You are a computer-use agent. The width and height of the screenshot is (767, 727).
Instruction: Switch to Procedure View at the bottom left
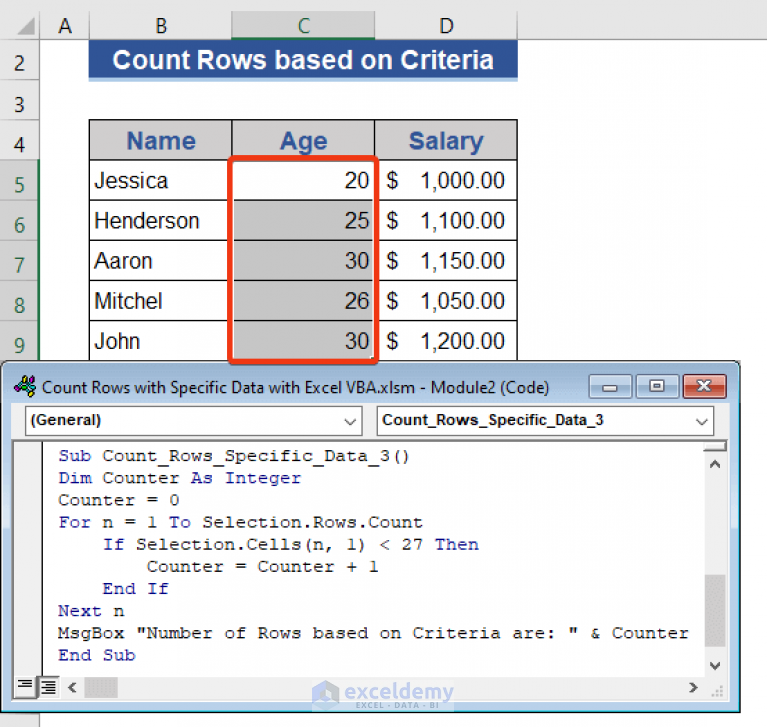tap(24, 686)
